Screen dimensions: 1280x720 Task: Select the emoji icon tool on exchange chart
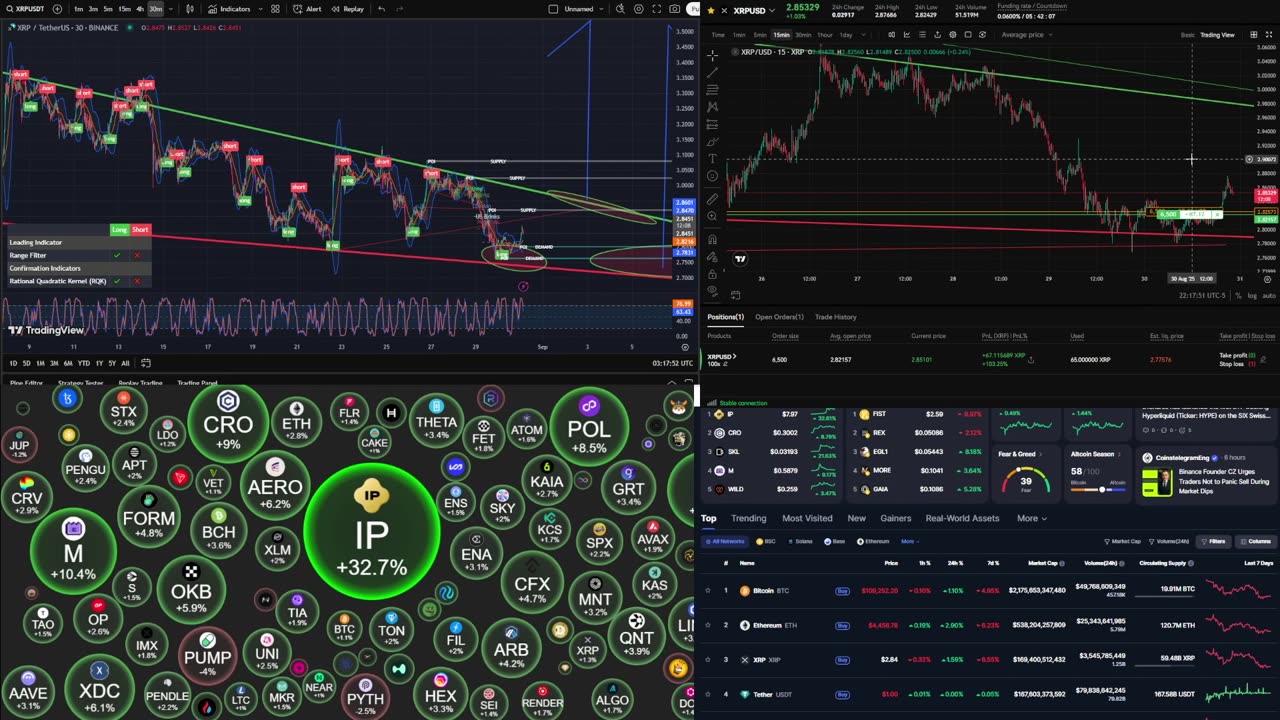[713, 175]
